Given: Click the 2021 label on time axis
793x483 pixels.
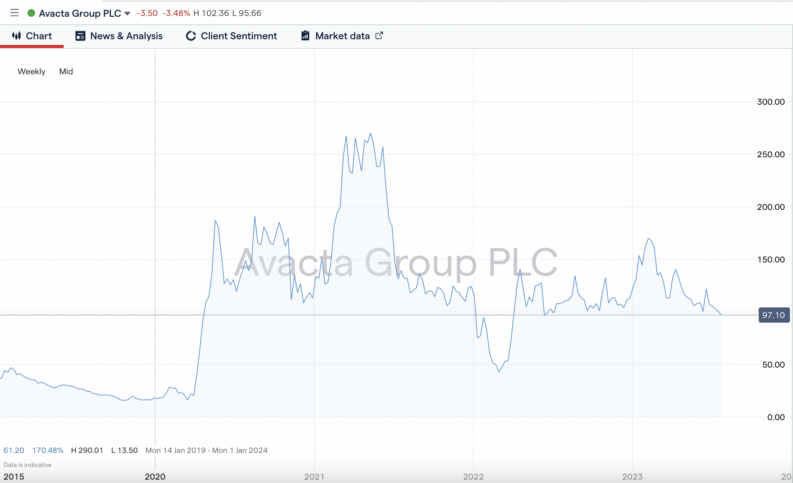Looking at the screenshot, I should pos(314,477).
